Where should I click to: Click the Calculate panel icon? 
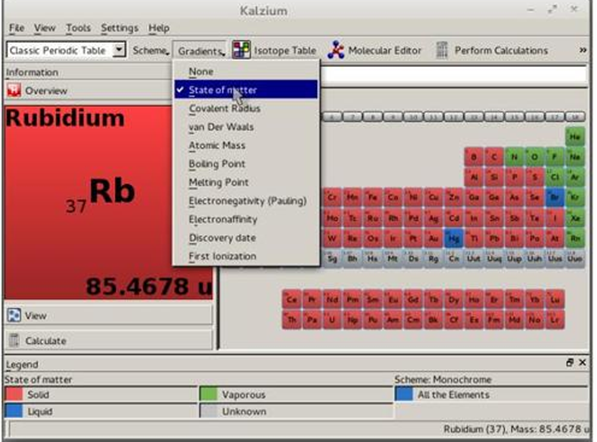(14, 340)
